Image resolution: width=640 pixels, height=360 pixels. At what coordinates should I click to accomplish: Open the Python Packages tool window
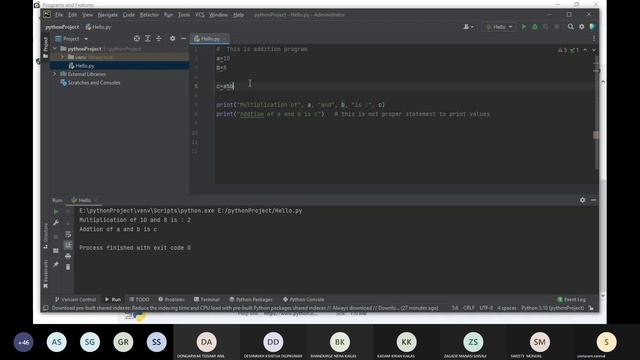(251, 300)
